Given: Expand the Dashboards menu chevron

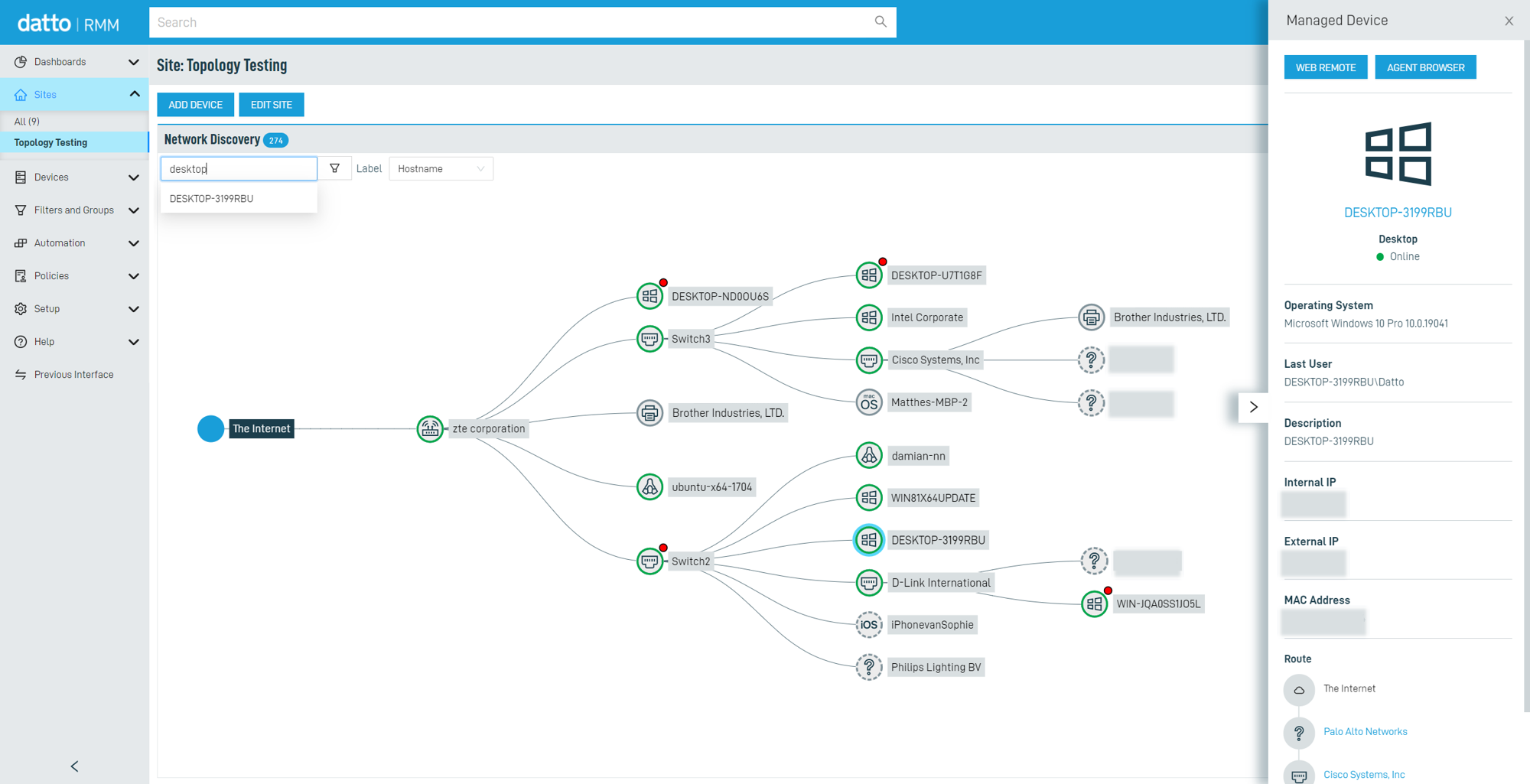Looking at the screenshot, I should click(134, 62).
